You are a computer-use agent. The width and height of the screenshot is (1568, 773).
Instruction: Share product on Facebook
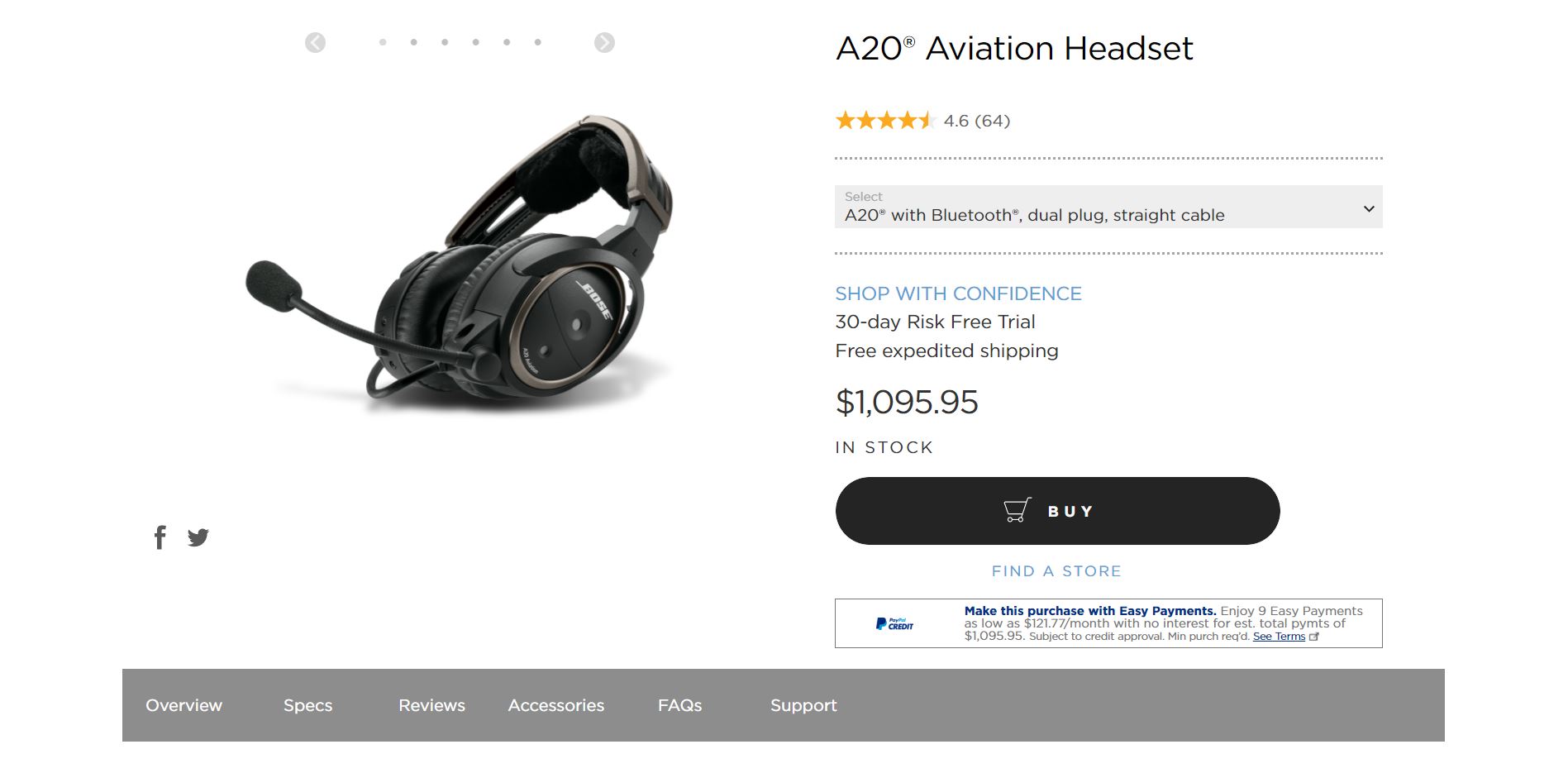click(x=160, y=537)
